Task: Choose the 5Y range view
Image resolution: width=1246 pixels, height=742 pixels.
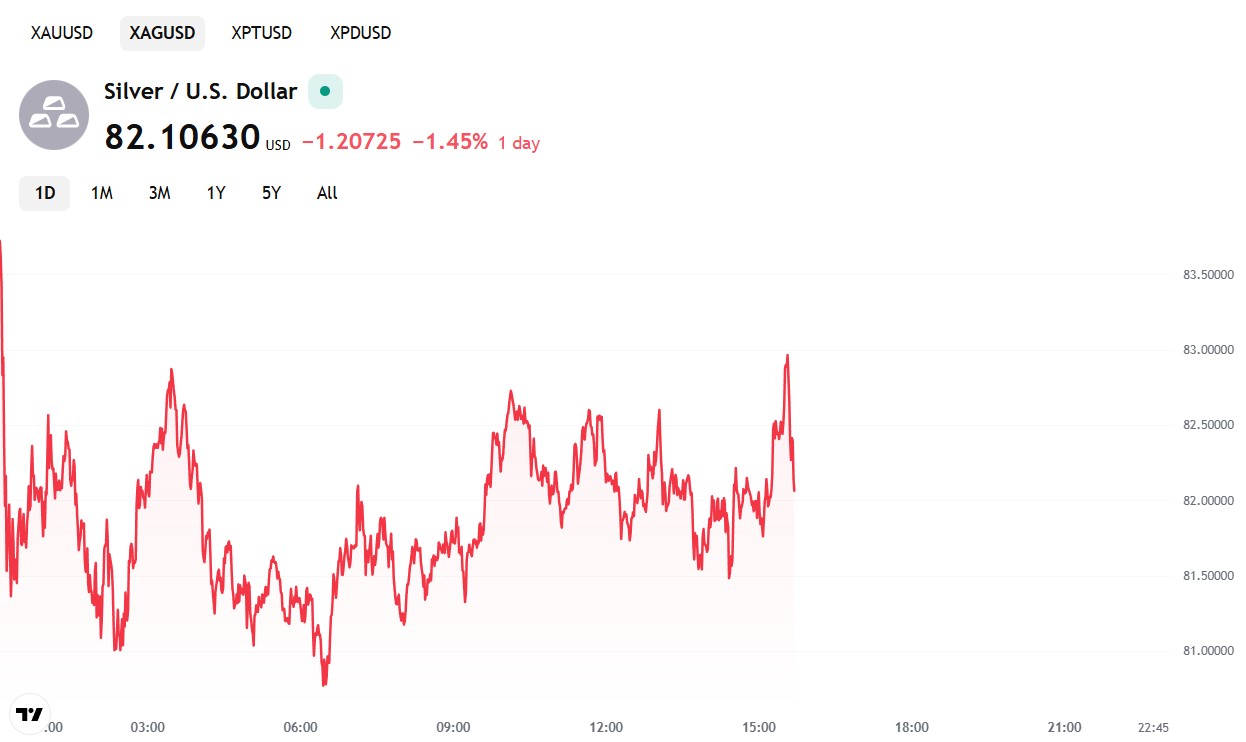Action: 270,192
